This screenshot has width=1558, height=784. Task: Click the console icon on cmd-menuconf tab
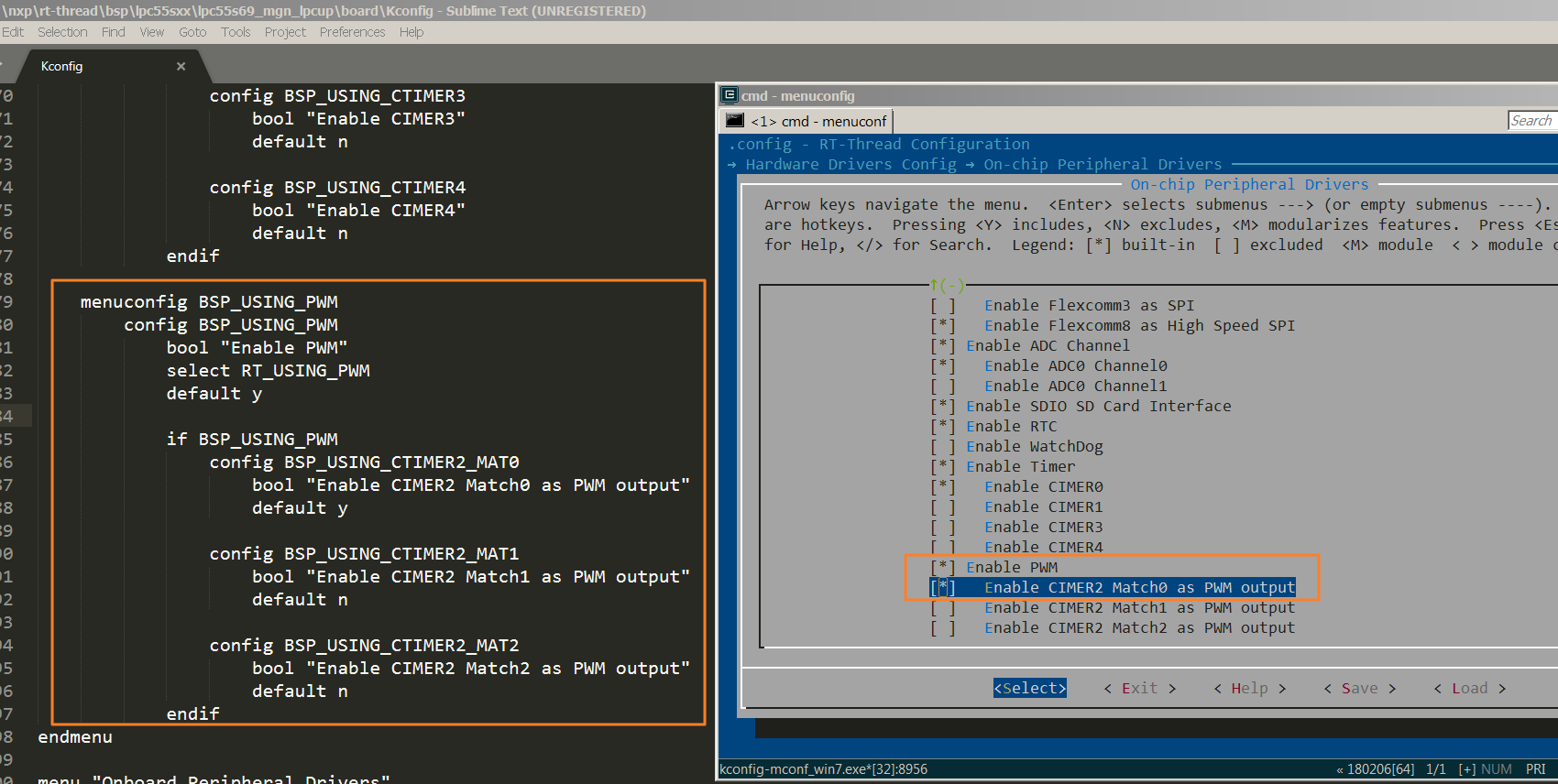[735, 121]
